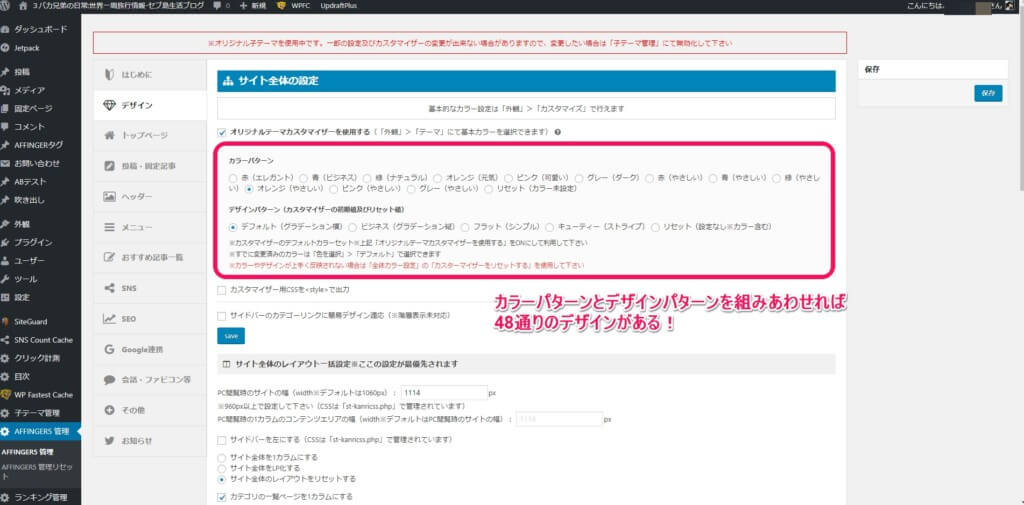
Task: Click the blue save button
Action: [231, 336]
